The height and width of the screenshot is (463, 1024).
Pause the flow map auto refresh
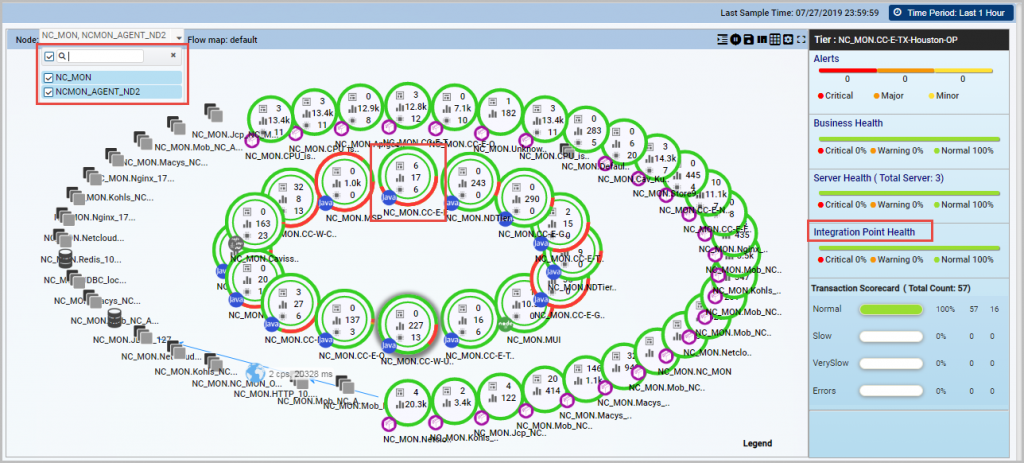tap(735, 39)
